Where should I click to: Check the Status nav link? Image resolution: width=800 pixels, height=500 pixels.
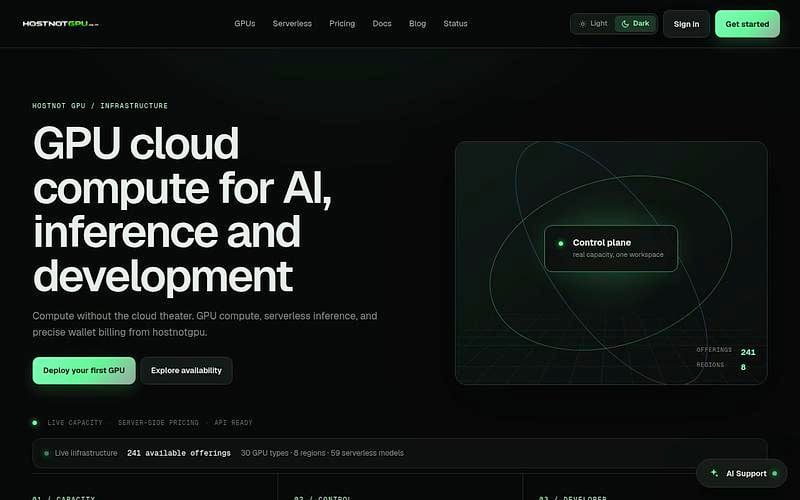pos(455,23)
